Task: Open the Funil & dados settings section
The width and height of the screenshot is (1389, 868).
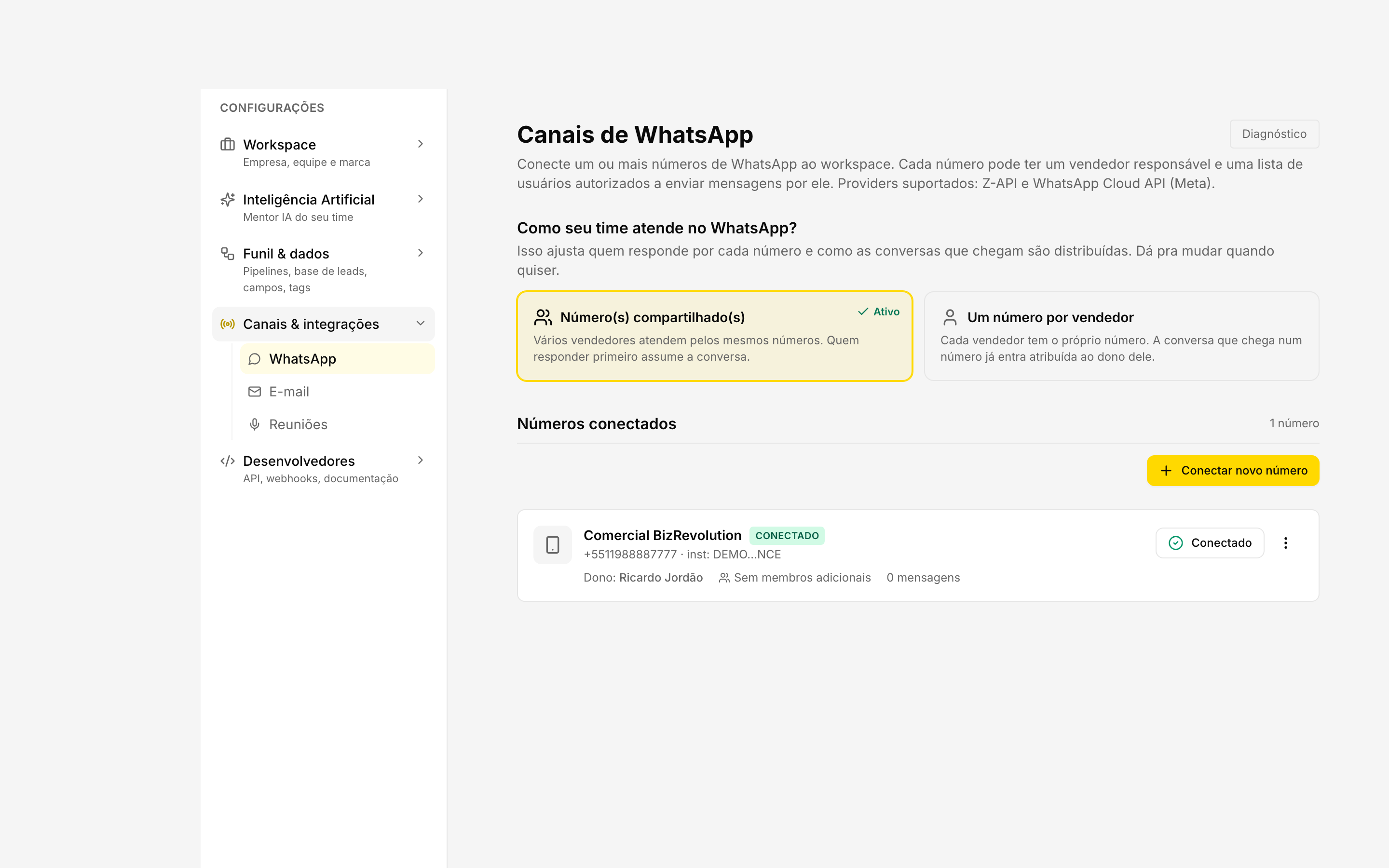Action: click(324, 270)
